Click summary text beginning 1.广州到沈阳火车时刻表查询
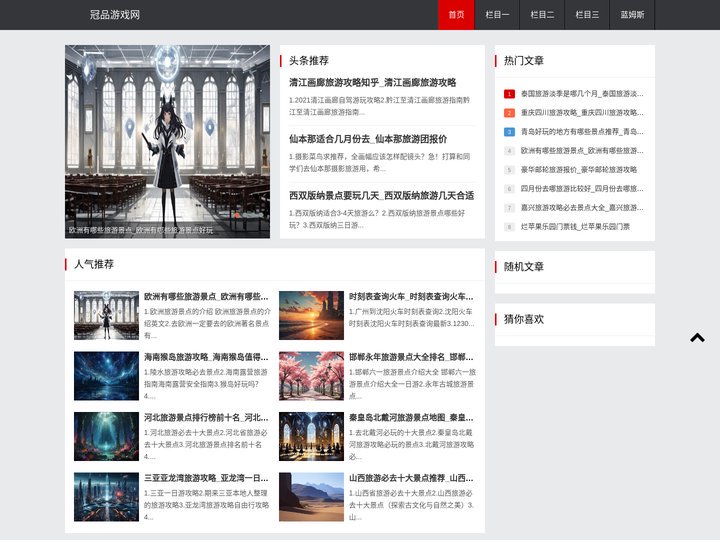The height and width of the screenshot is (540, 720). (x=411, y=318)
